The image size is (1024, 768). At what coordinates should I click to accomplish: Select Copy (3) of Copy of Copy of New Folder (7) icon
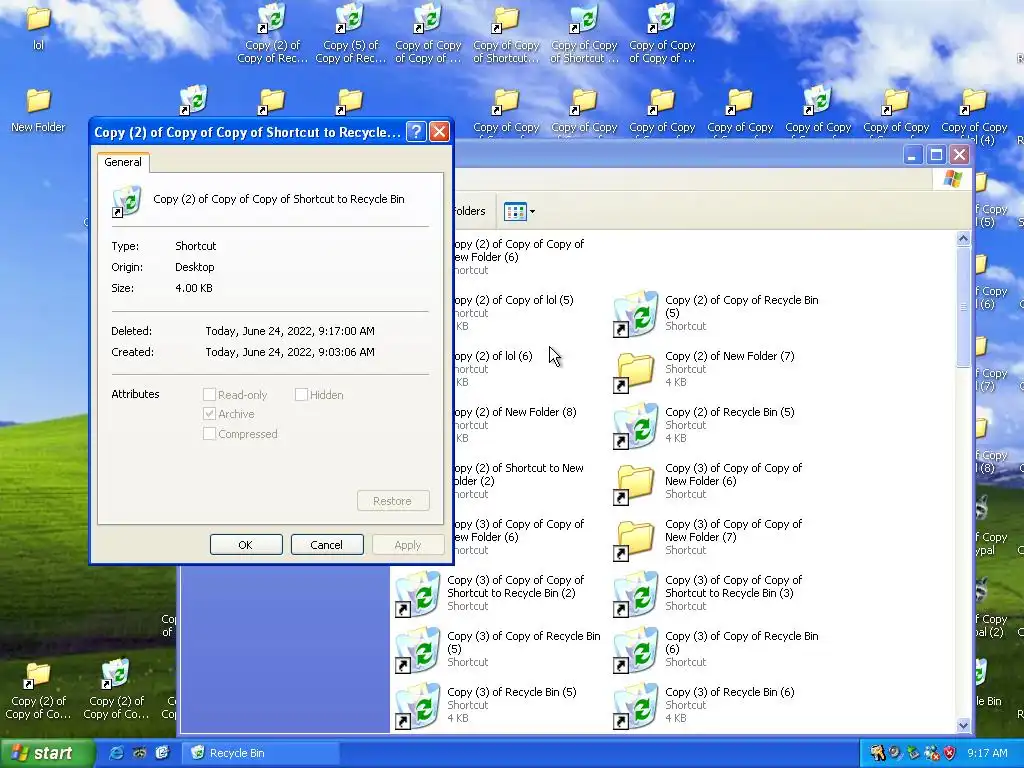[x=635, y=538]
